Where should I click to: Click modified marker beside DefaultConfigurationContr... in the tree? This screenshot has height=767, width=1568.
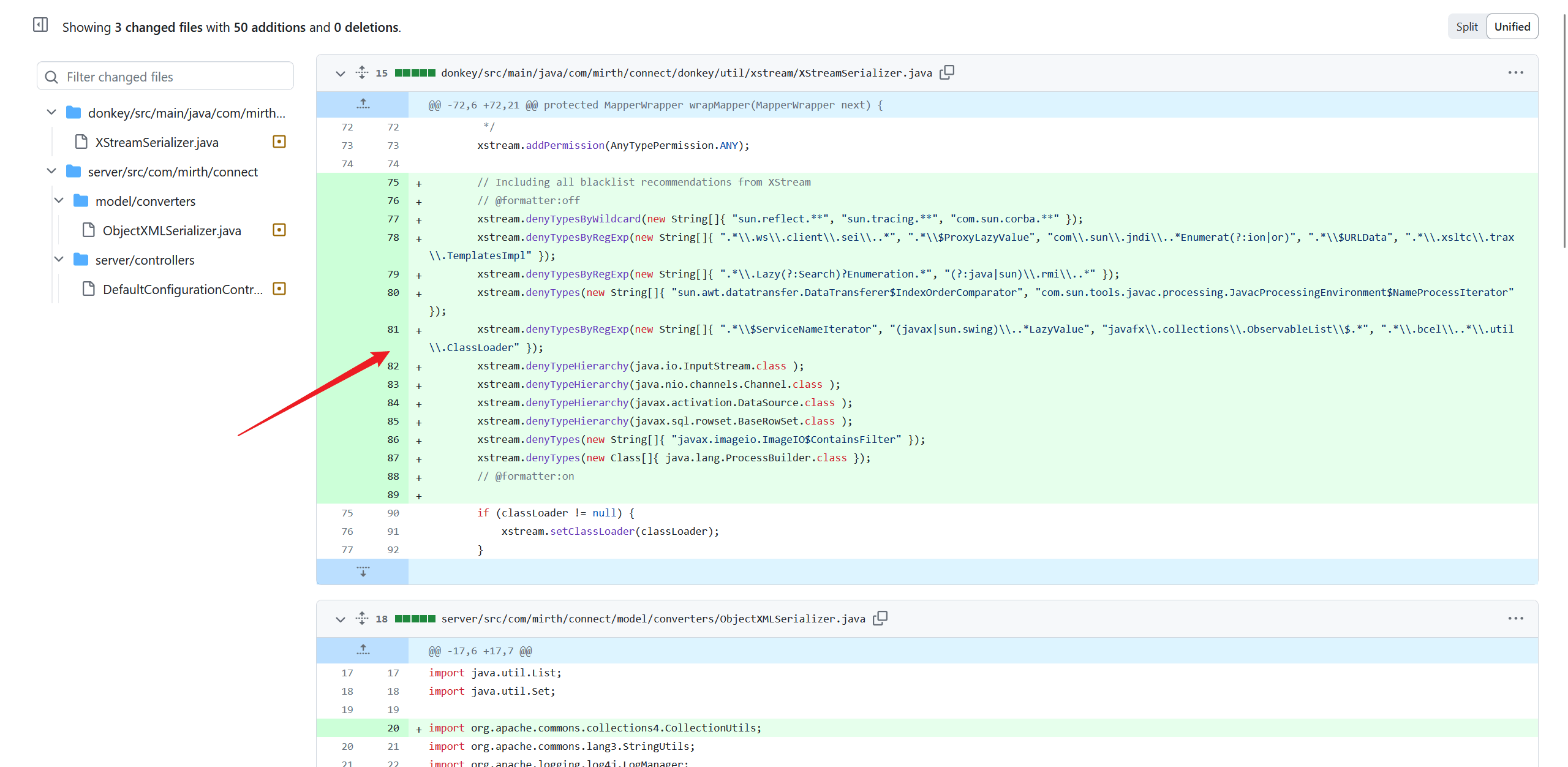point(279,289)
